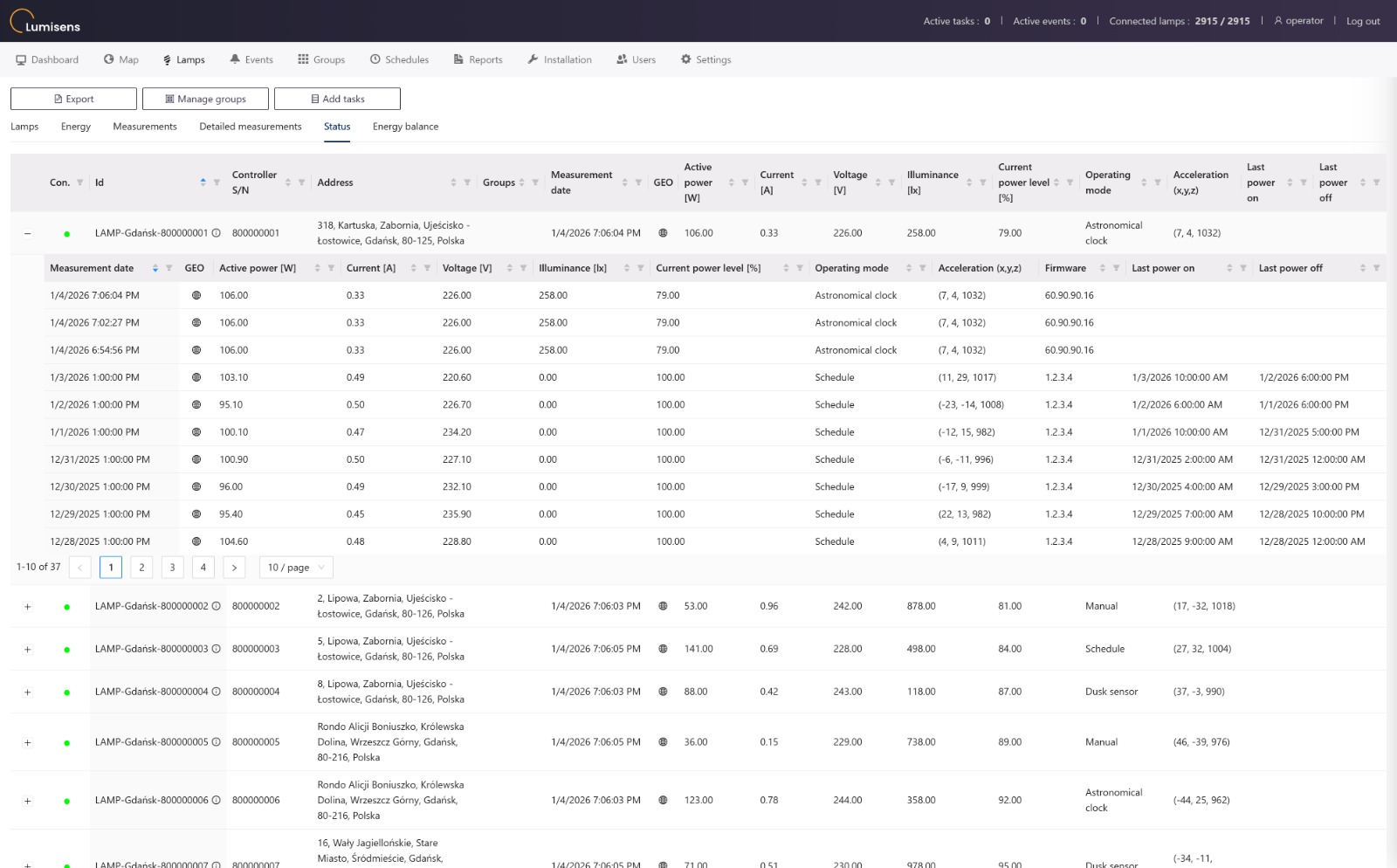Sort the table by the Id column

tap(203, 183)
